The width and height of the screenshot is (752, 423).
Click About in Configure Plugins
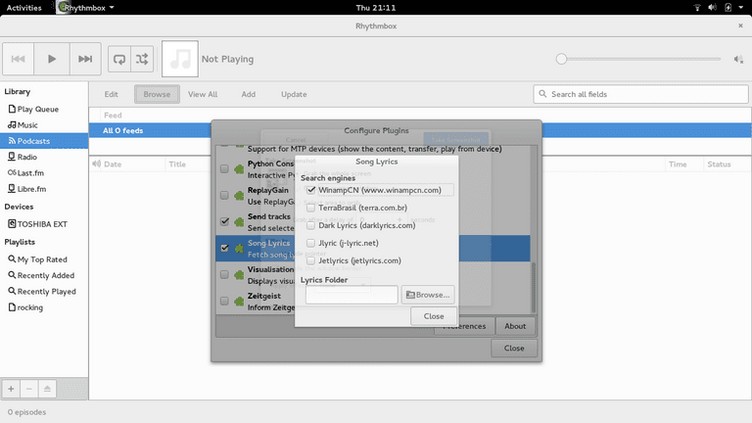(515, 326)
